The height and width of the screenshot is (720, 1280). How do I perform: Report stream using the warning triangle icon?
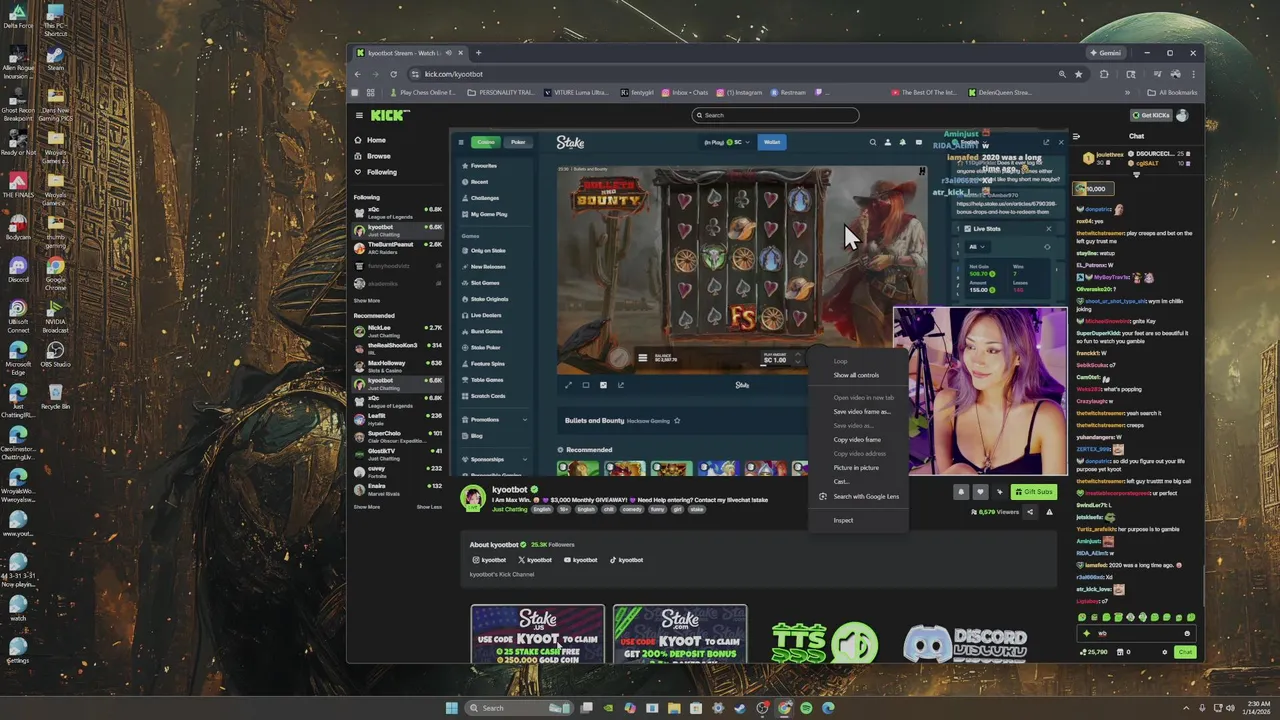[x=1049, y=512]
